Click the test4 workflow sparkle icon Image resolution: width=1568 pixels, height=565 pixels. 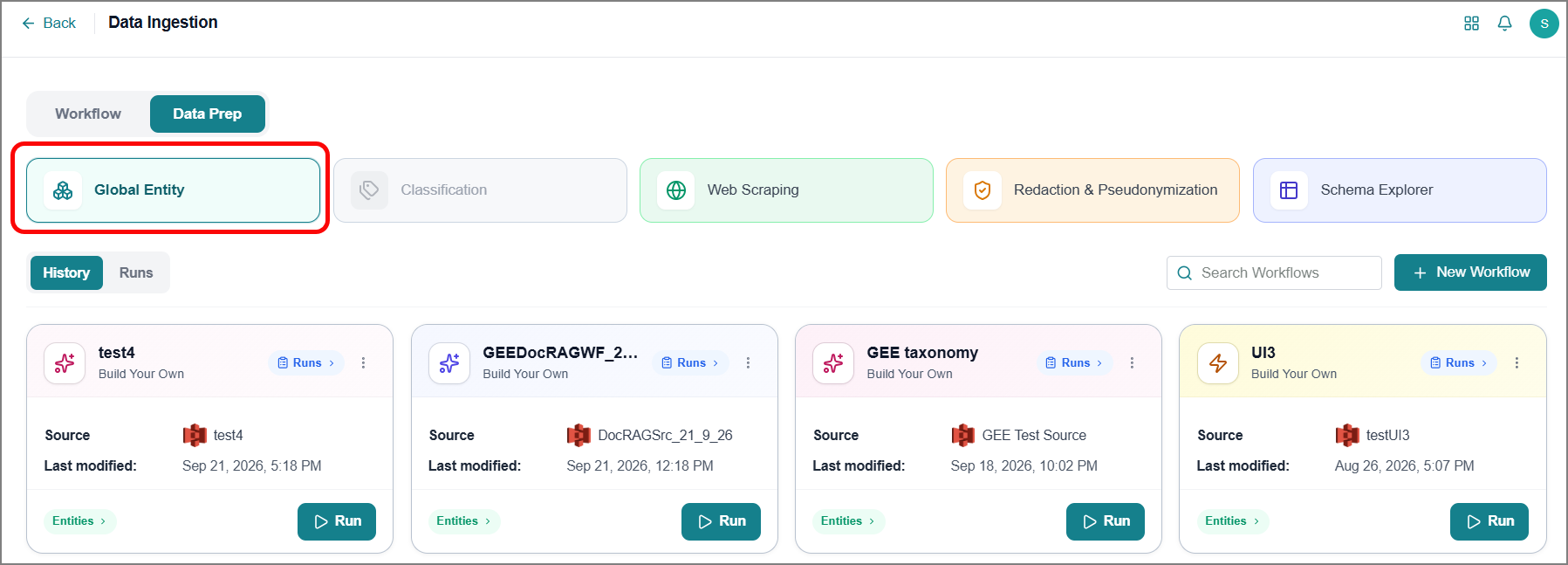pyautogui.click(x=65, y=363)
